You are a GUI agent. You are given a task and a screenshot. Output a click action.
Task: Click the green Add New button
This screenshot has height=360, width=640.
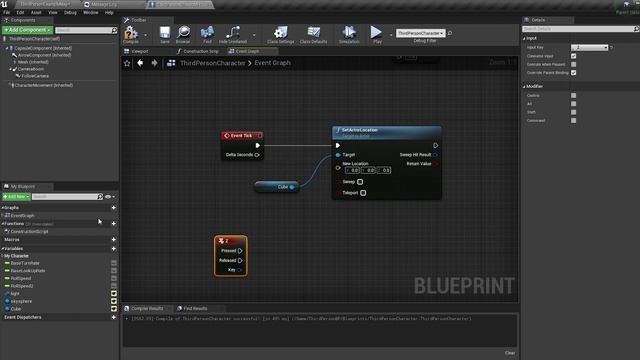16,197
